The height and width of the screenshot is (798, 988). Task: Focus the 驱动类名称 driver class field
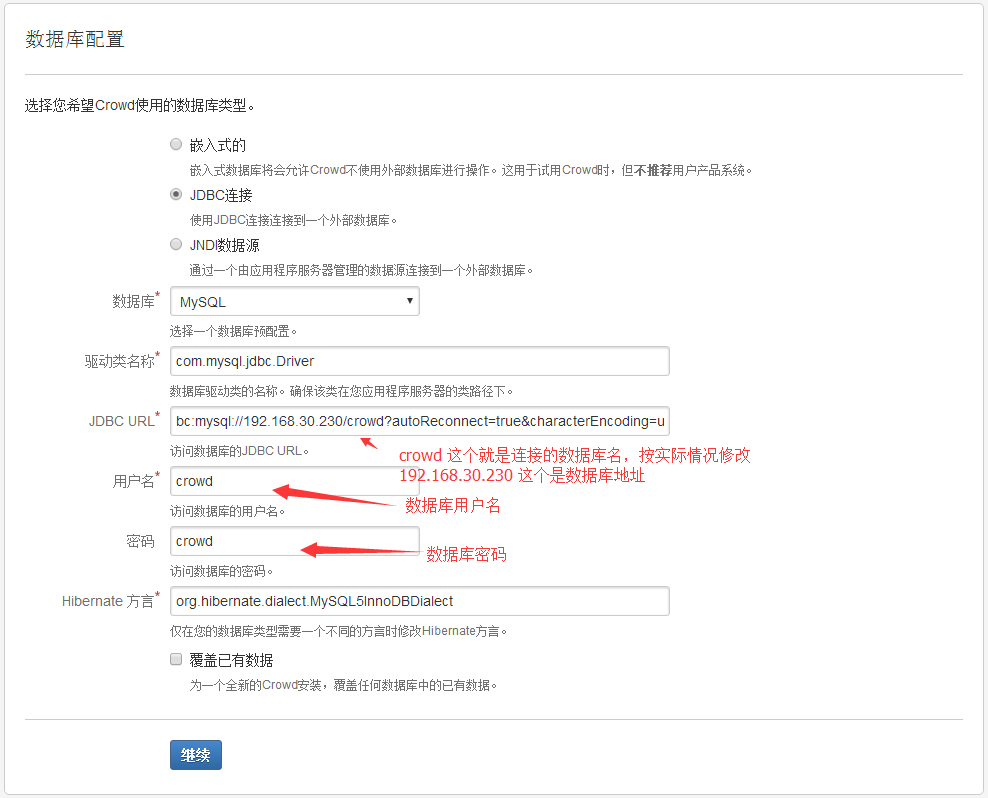420,361
